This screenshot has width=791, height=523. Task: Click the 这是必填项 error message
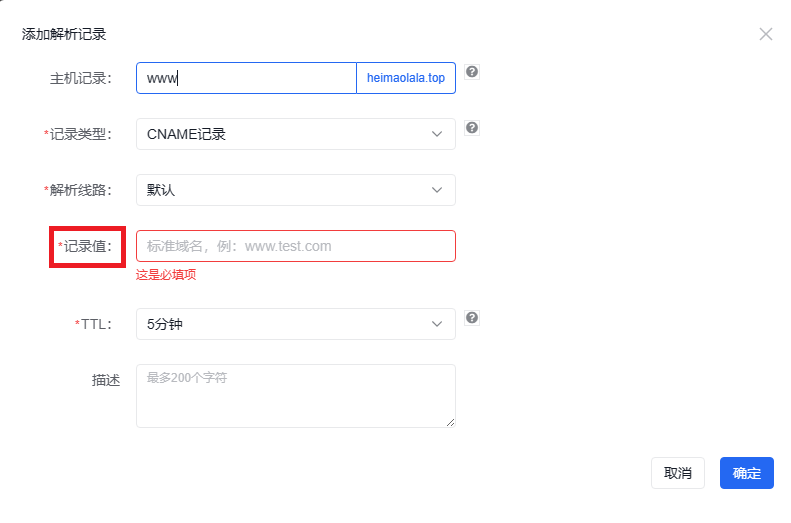[x=166, y=274]
